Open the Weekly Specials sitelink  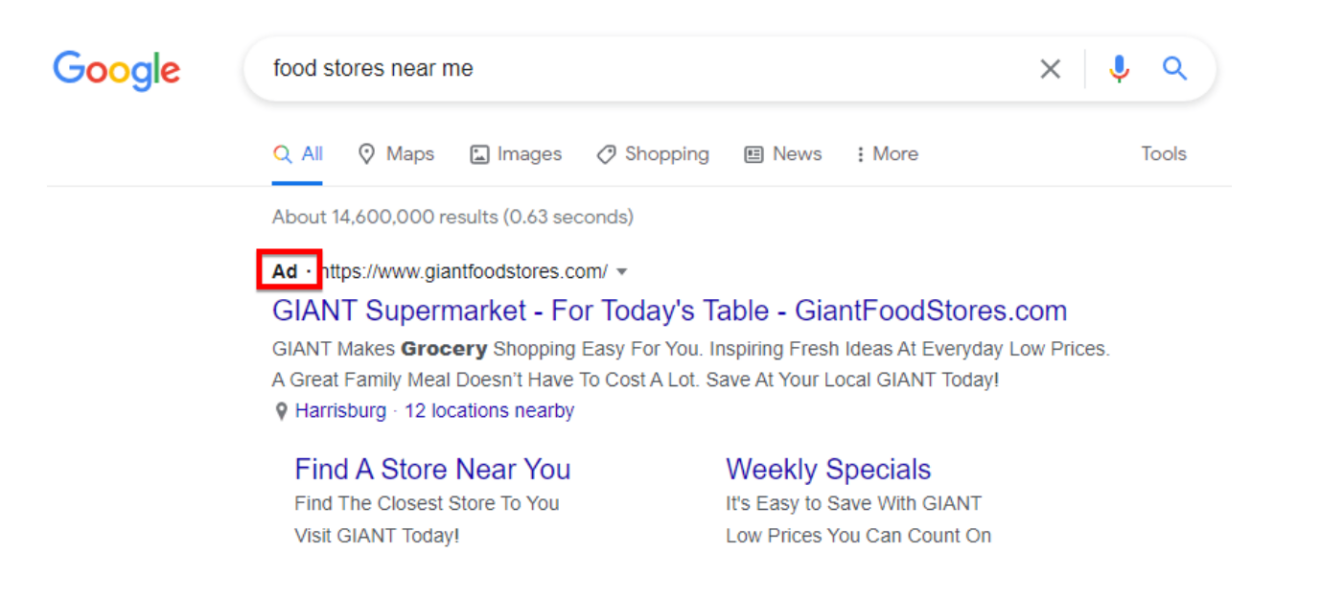coord(828,468)
